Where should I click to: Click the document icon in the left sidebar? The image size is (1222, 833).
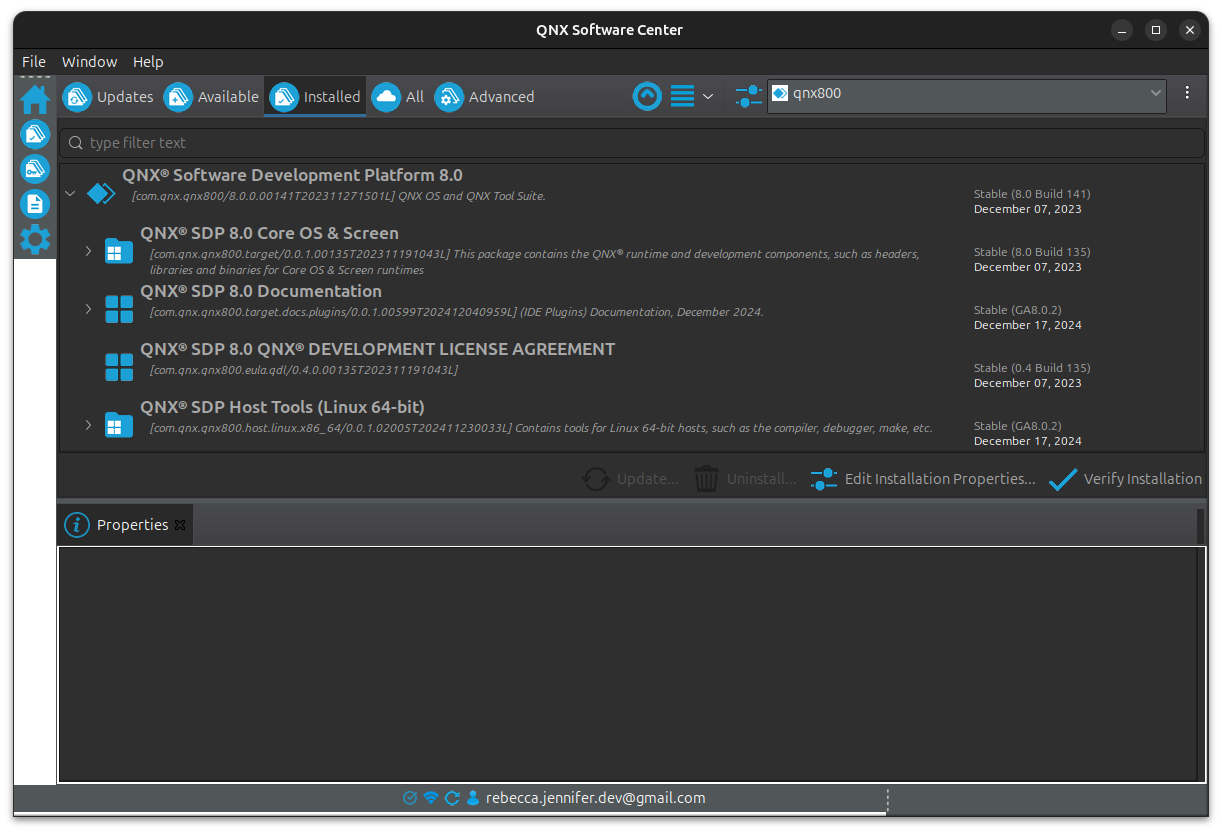35,204
